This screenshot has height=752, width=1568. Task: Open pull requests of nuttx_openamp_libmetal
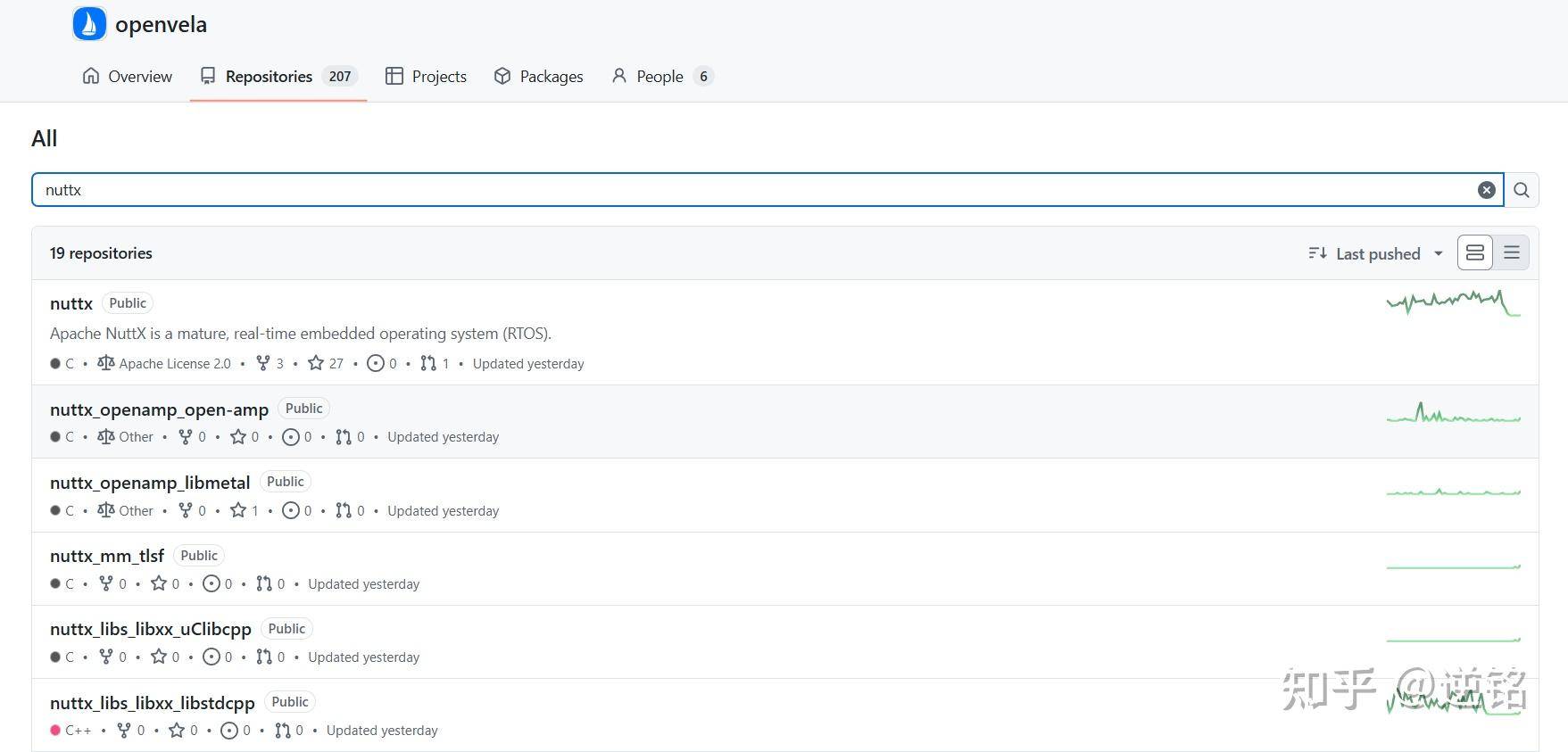point(350,510)
